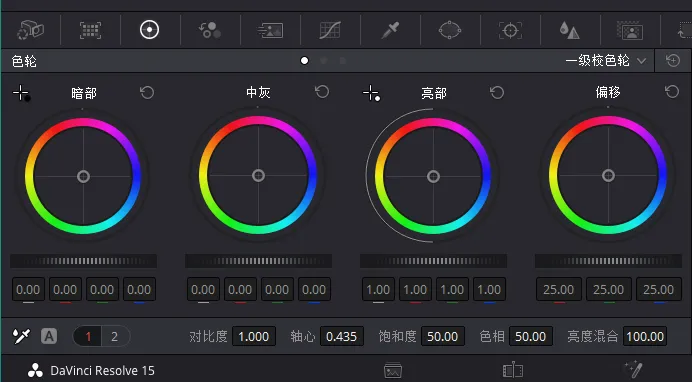Viewport: 692px width, 382px height.
Task: Click 亮部 green channel value 1.00
Action: 452,289
